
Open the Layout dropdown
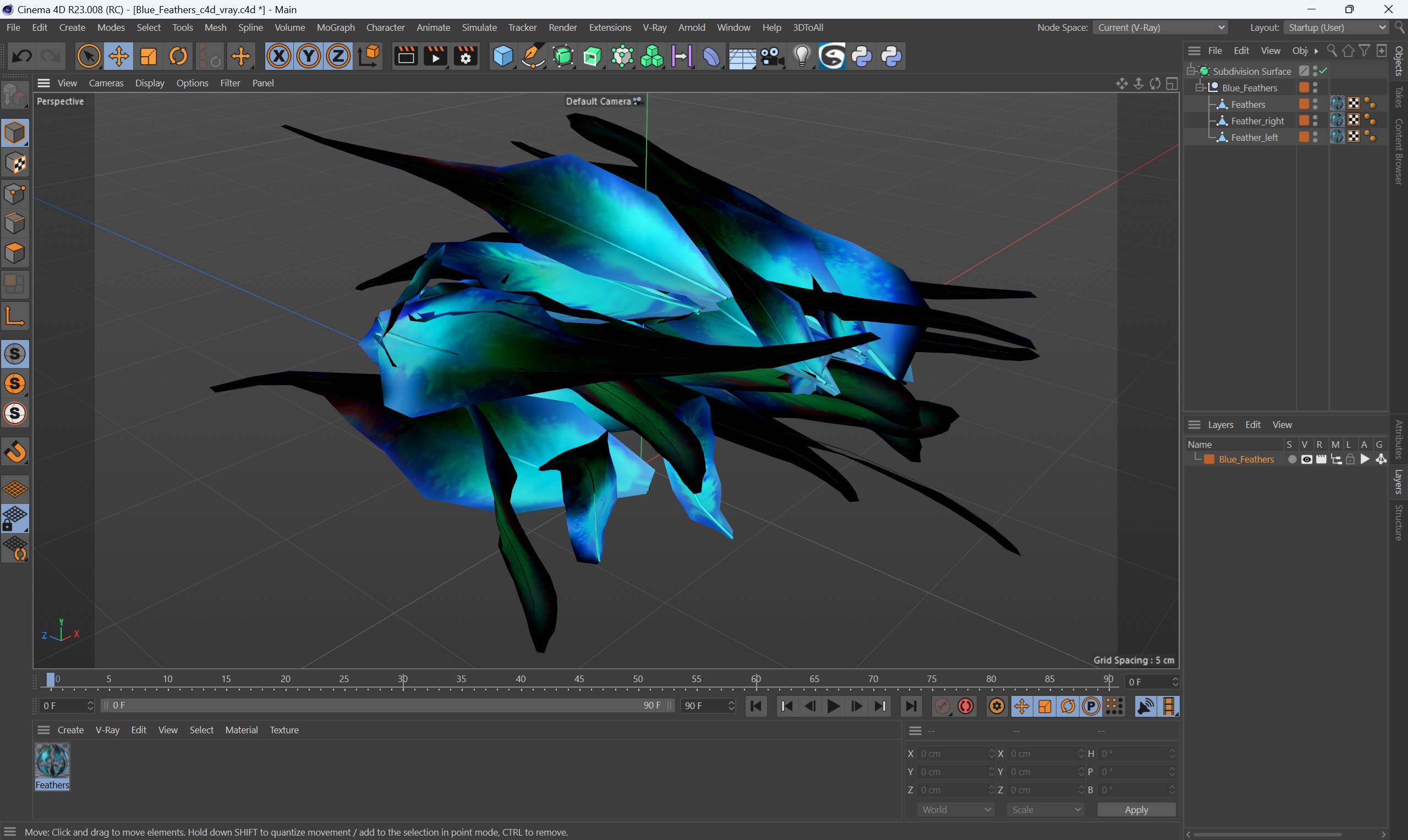[1336, 27]
